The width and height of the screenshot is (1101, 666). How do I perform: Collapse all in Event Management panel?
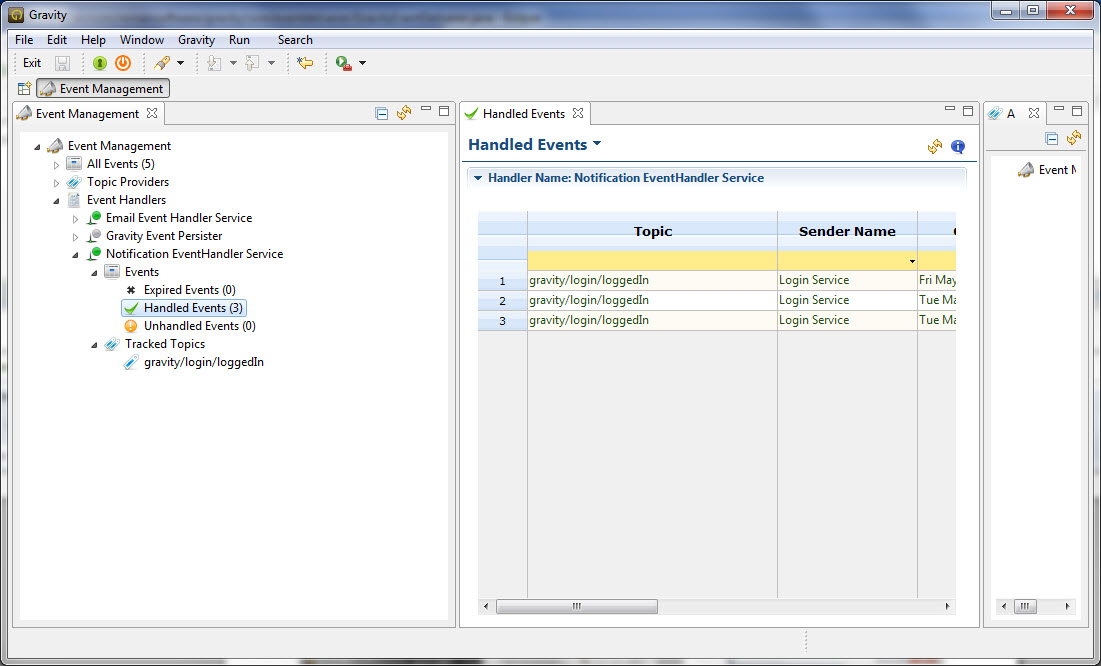[382, 114]
